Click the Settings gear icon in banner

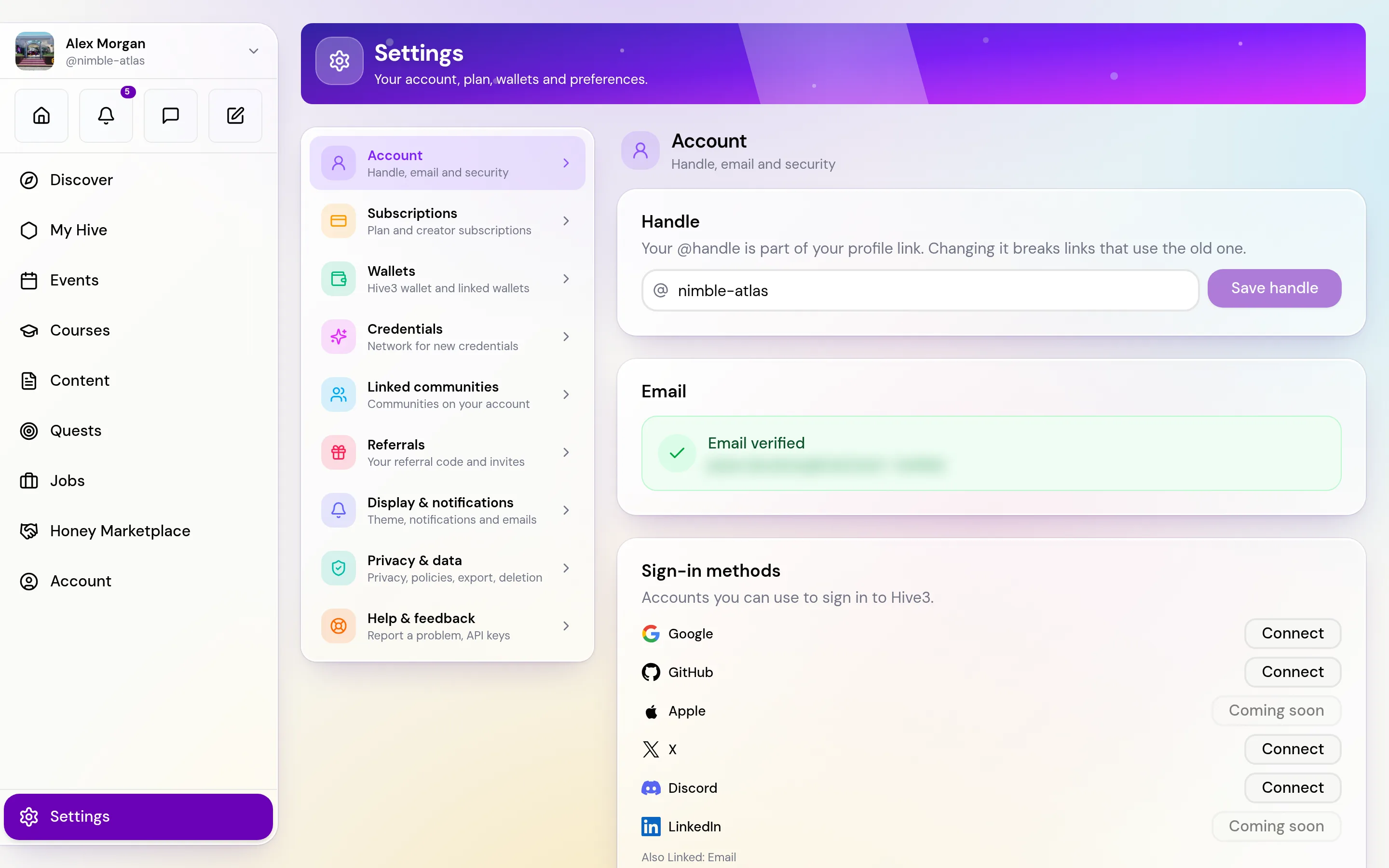[339, 61]
